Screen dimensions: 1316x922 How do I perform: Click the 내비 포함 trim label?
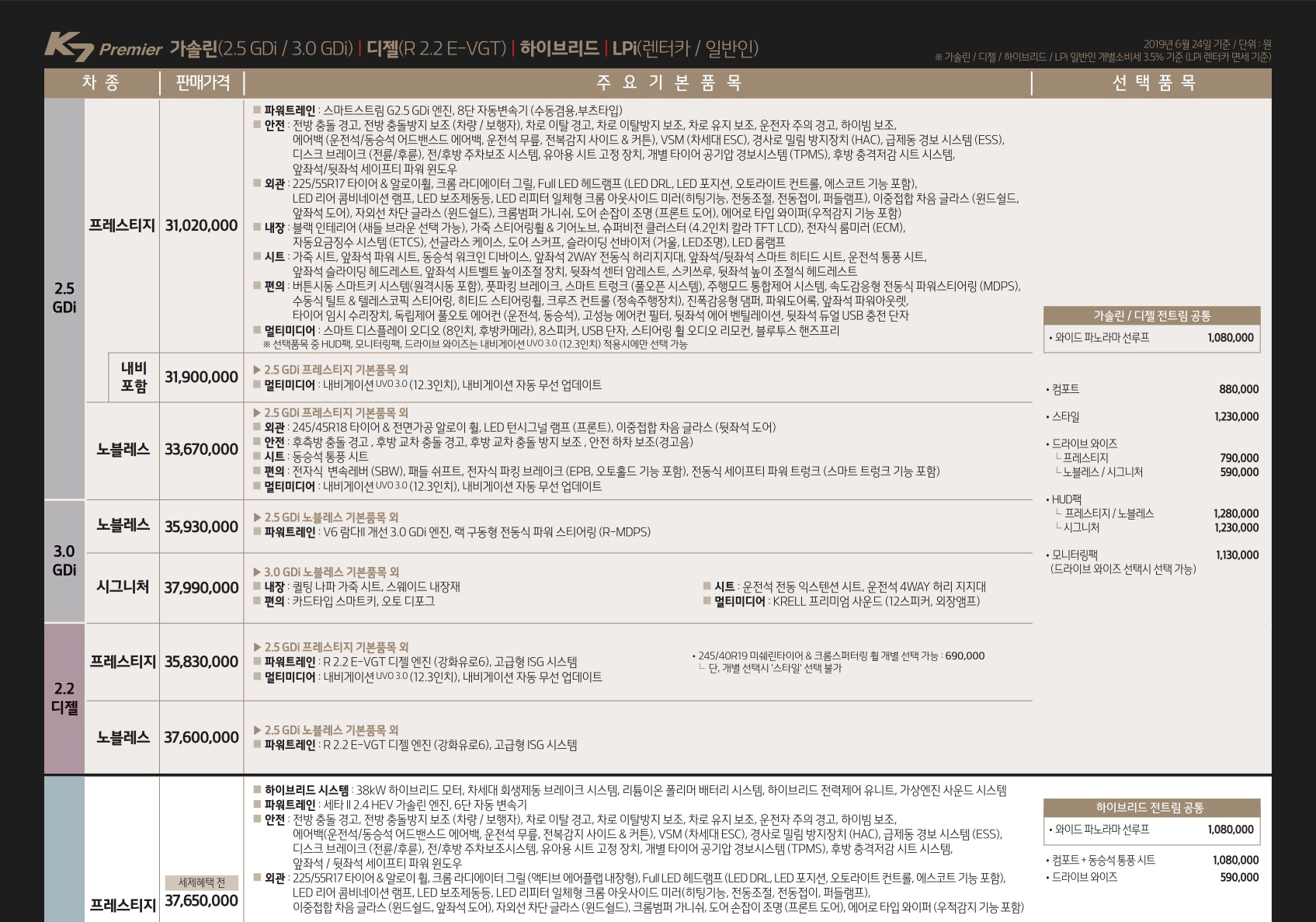[134, 377]
